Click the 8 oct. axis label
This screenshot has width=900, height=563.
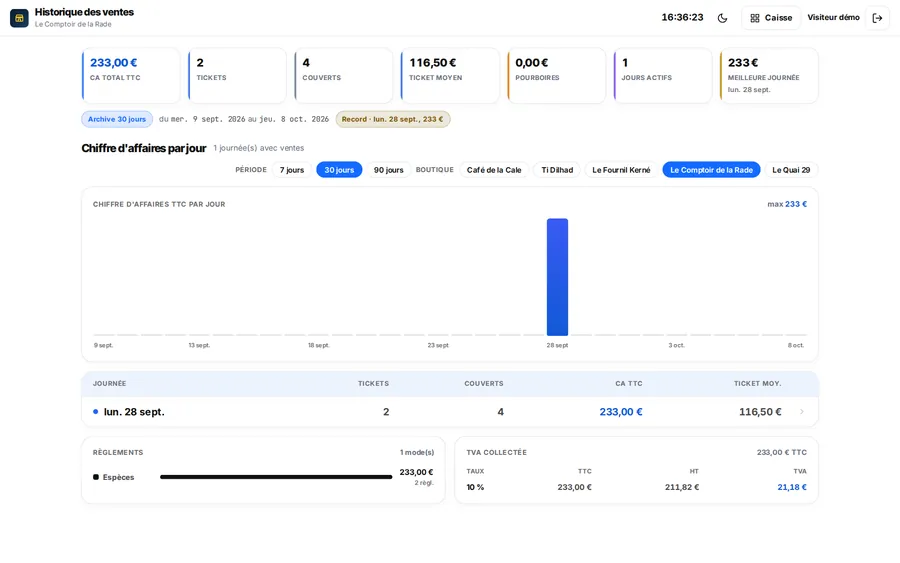pyautogui.click(x=796, y=345)
